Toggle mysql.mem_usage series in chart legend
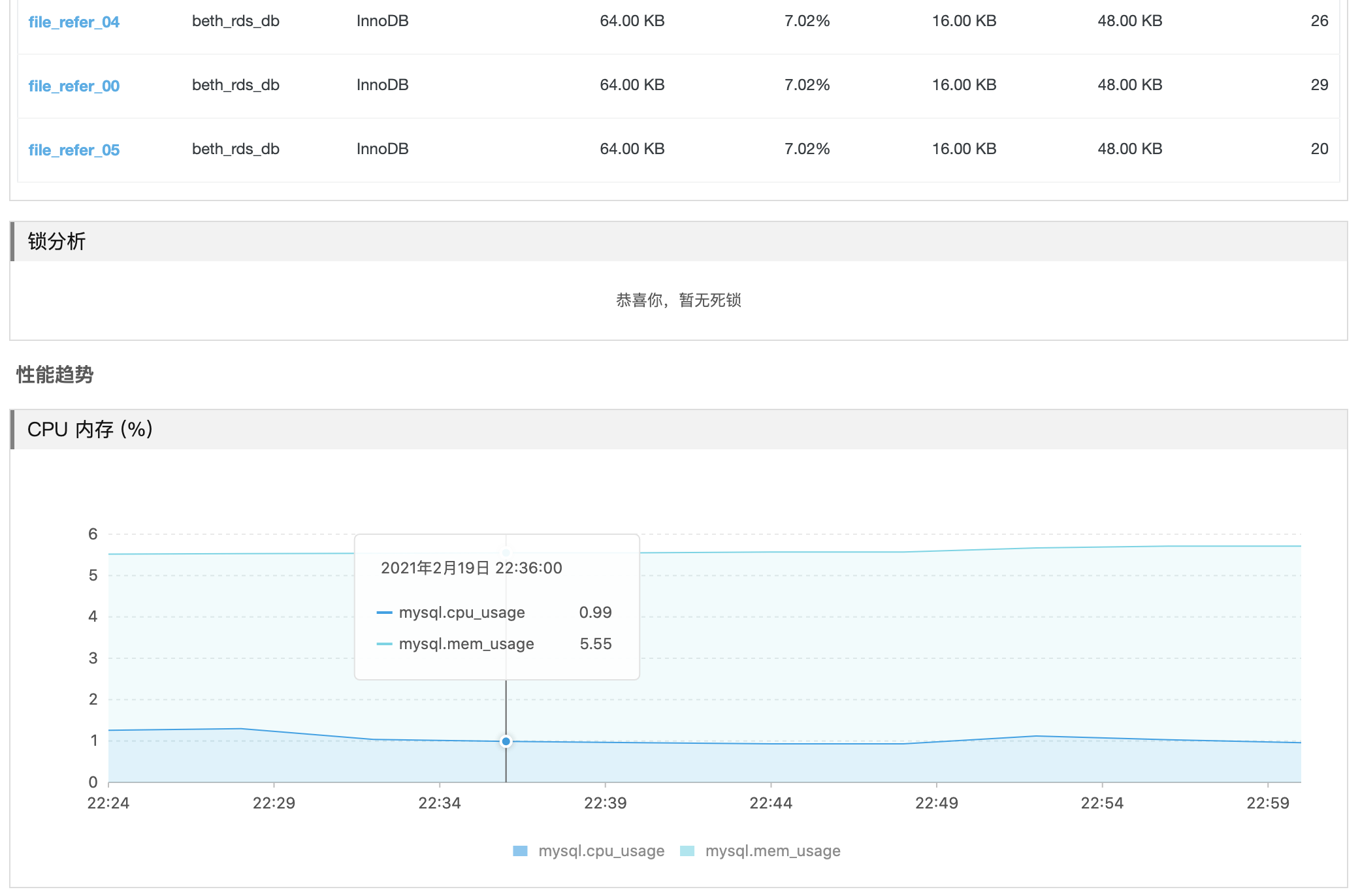 (x=772, y=851)
